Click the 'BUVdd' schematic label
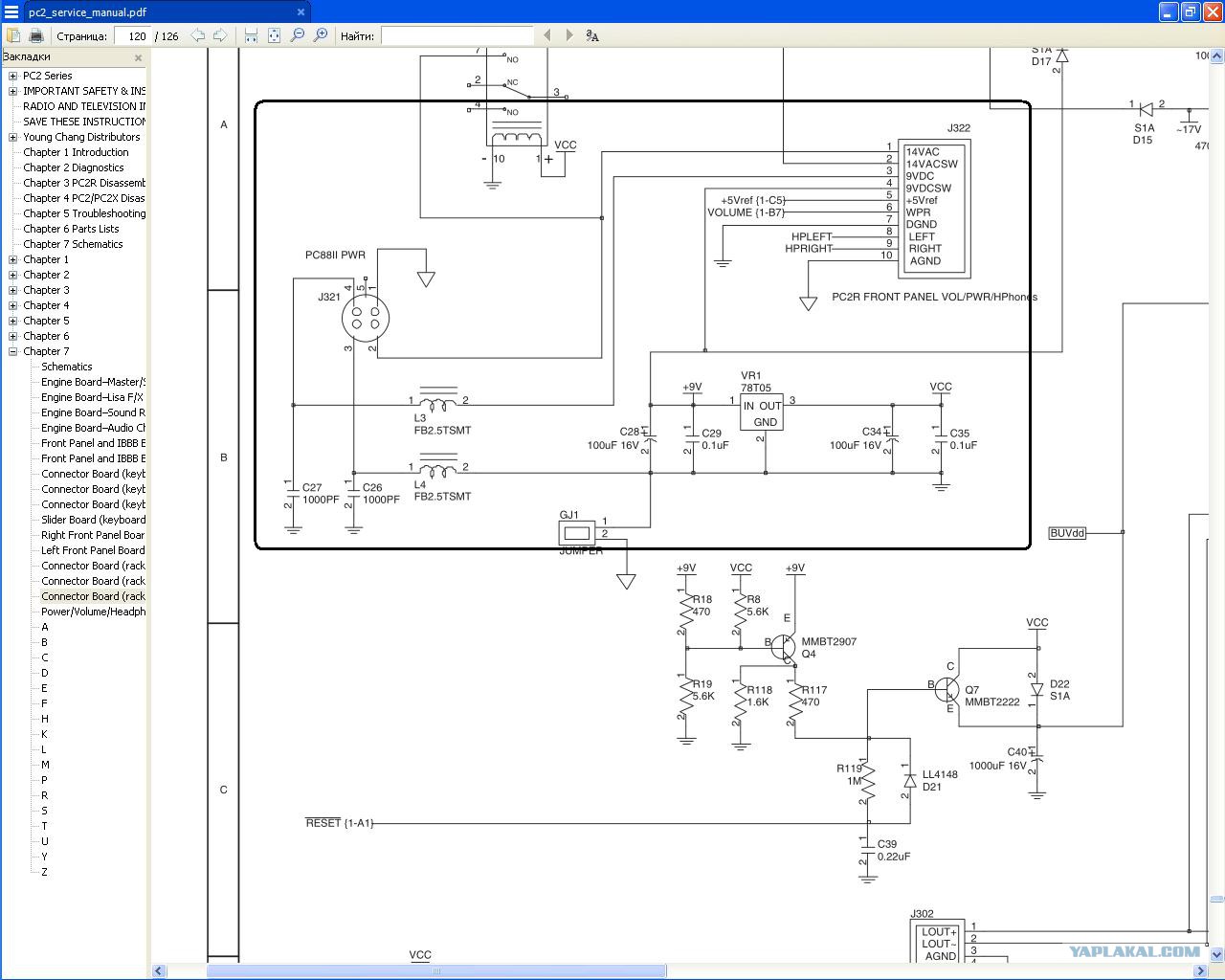The height and width of the screenshot is (980, 1225). tap(1068, 533)
